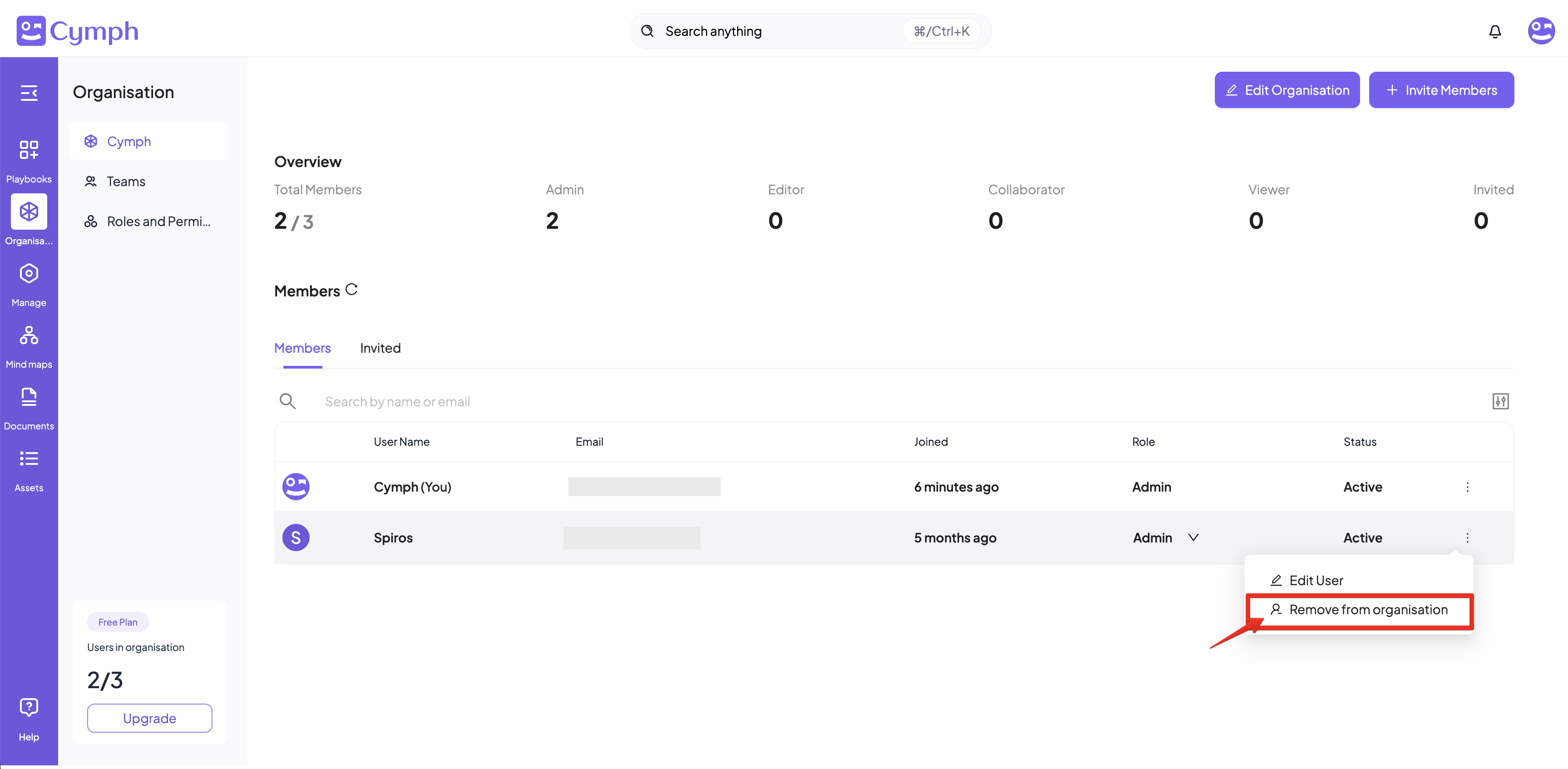Expand Spiros's Admin role dropdown
This screenshot has height=769, width=1568.
pos(1193,537)
